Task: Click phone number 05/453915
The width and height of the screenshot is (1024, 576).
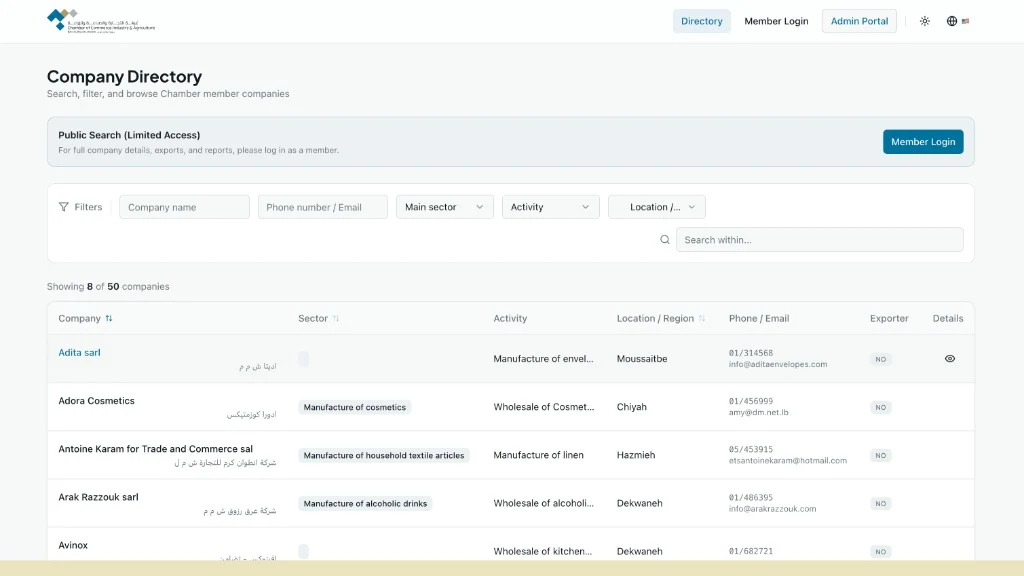Action: pos(750,450)
